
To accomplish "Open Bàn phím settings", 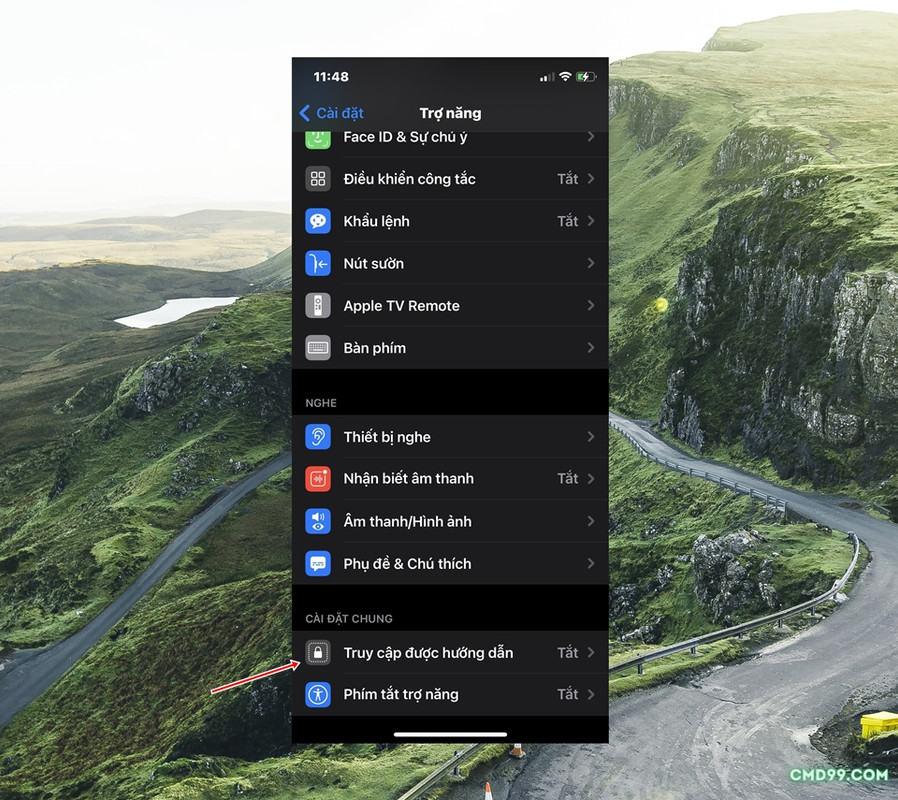I will coord(450,348).
